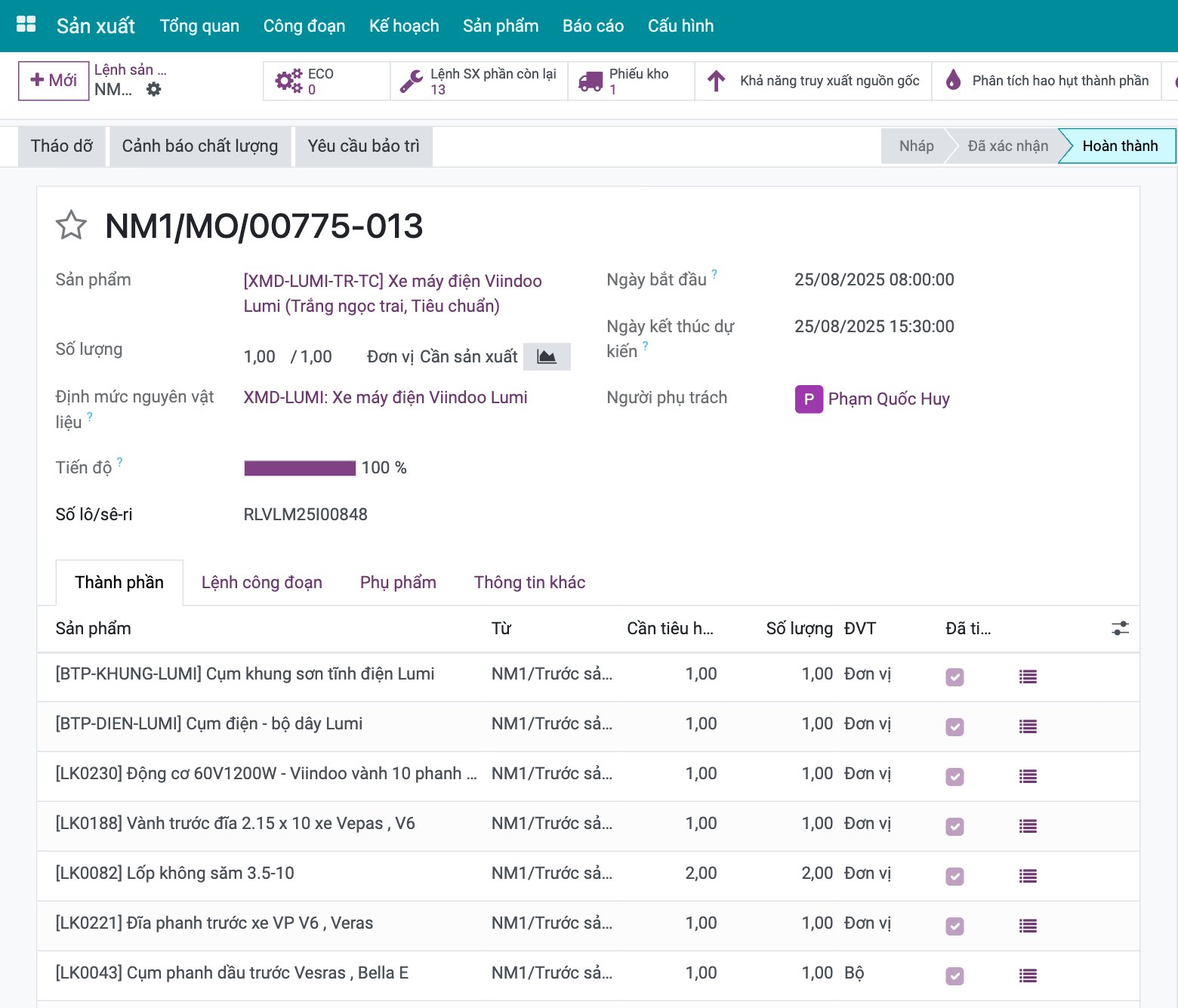
Task: Open detail list icon for Cụm khung sơn row
Action: 1028,677
